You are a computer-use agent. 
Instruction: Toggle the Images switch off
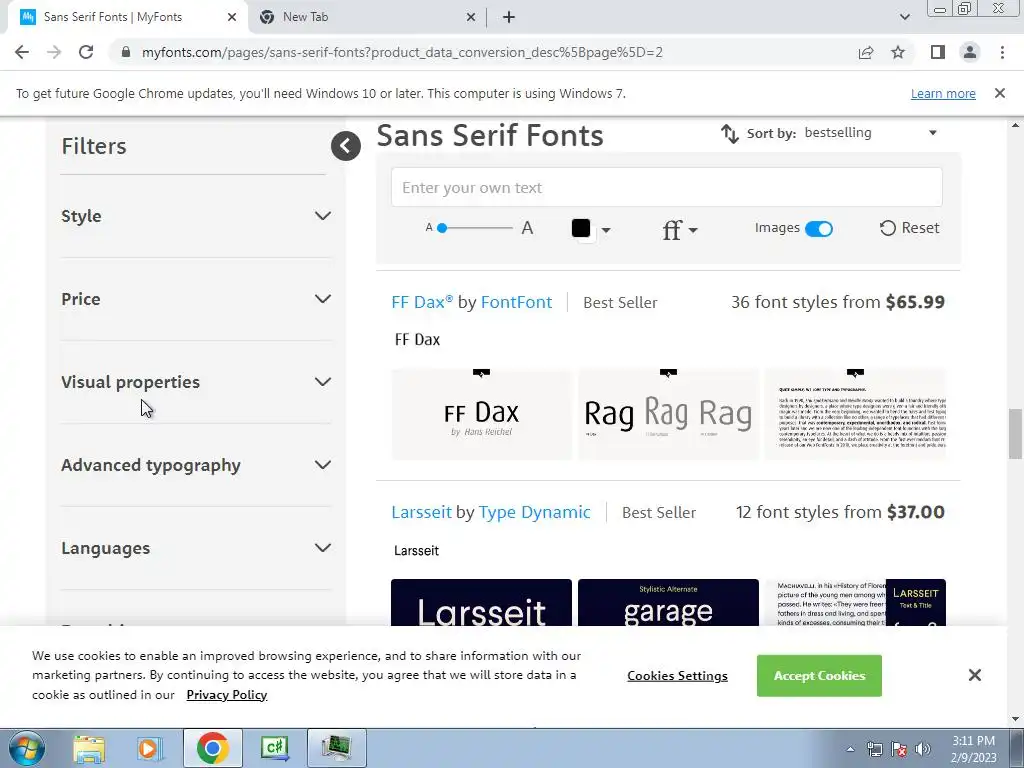point(818,229)
